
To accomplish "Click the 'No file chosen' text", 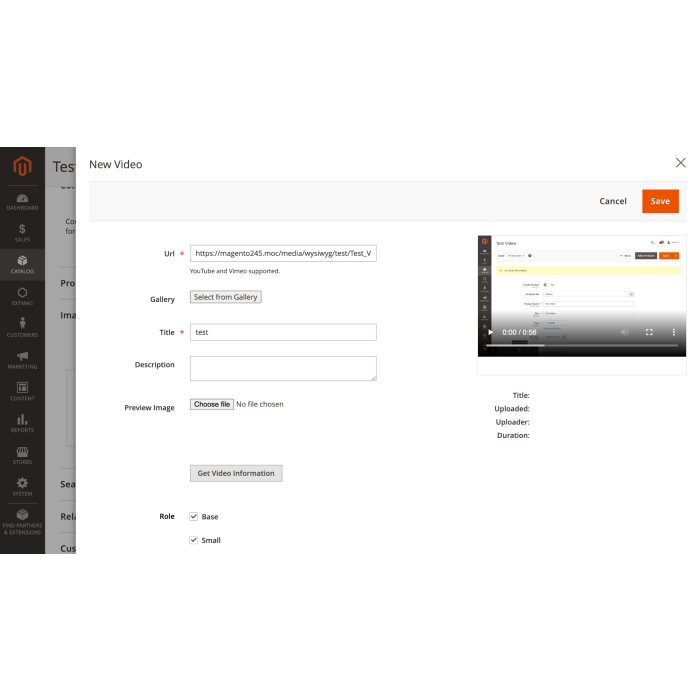I will (260, 404).
